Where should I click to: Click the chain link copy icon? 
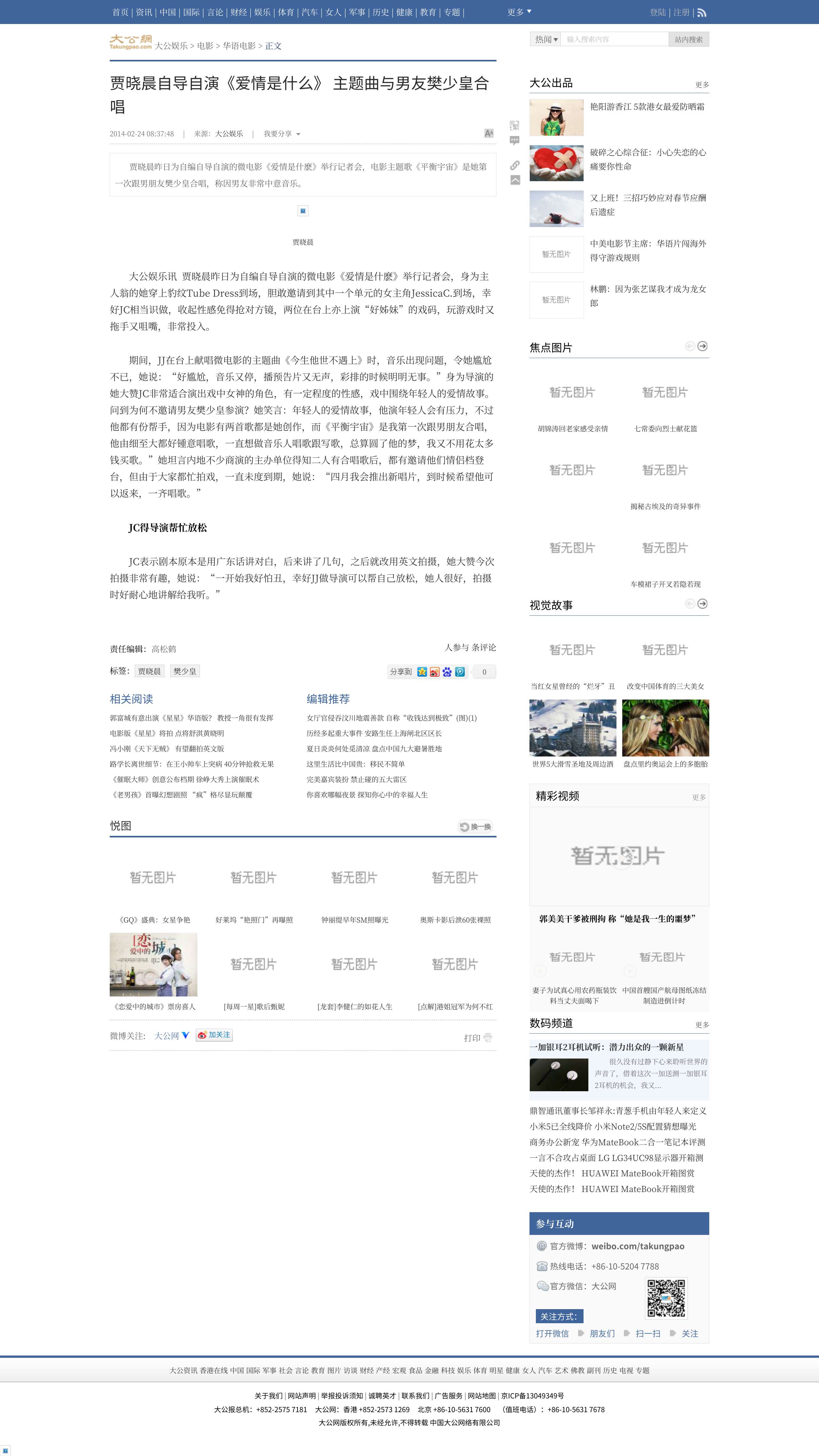514,165
